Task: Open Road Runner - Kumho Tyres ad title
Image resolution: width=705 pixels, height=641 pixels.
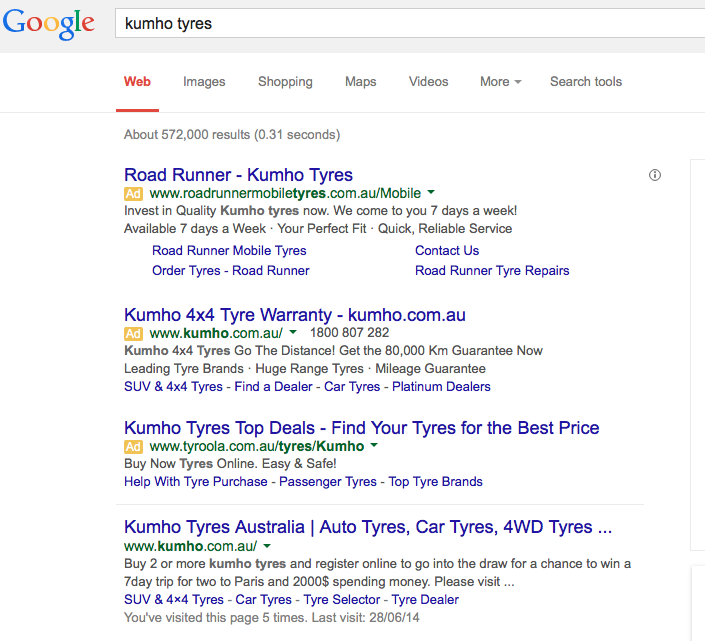Action: coord(238,175)
